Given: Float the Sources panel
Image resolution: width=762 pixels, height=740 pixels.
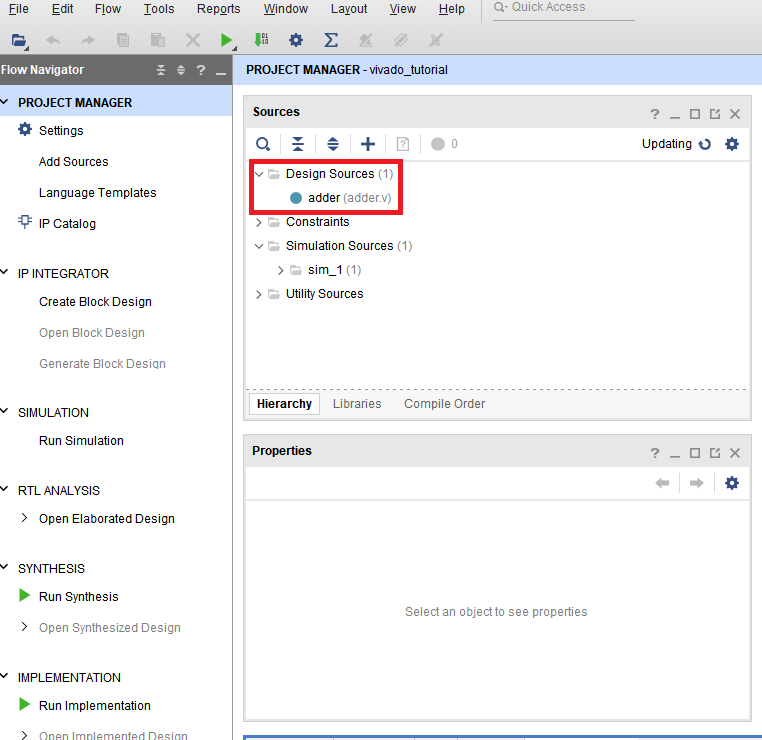Looking at the screenshot, I should [x=715, y=114].
